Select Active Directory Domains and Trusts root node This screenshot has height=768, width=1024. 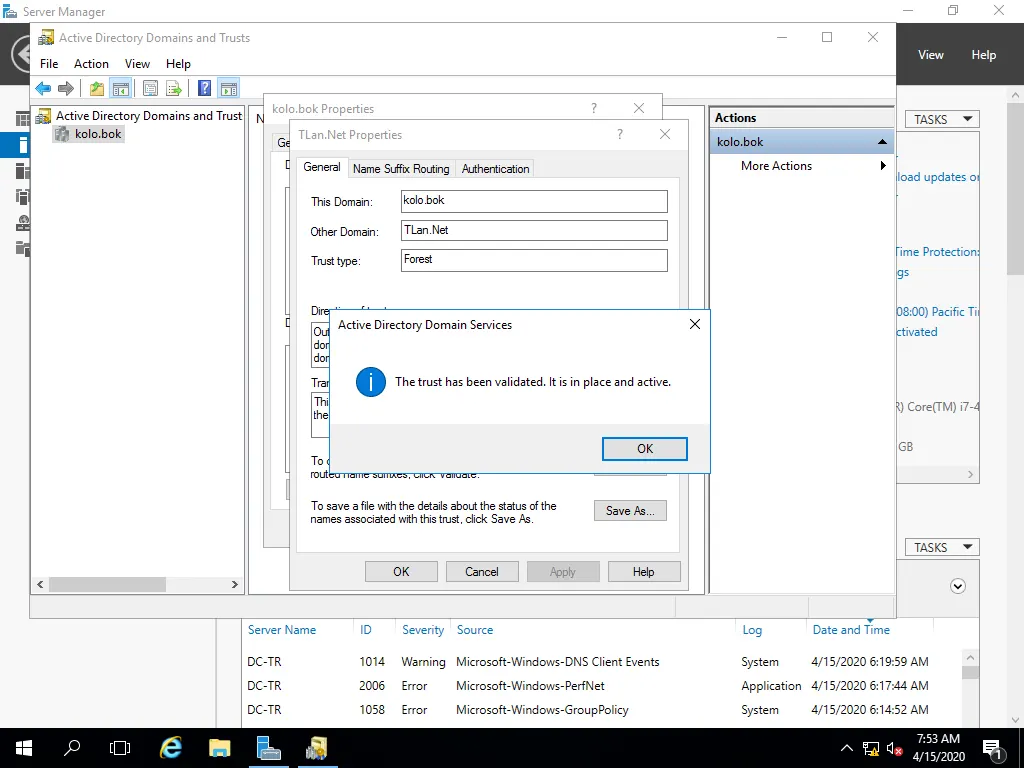(x=149, y=116)
